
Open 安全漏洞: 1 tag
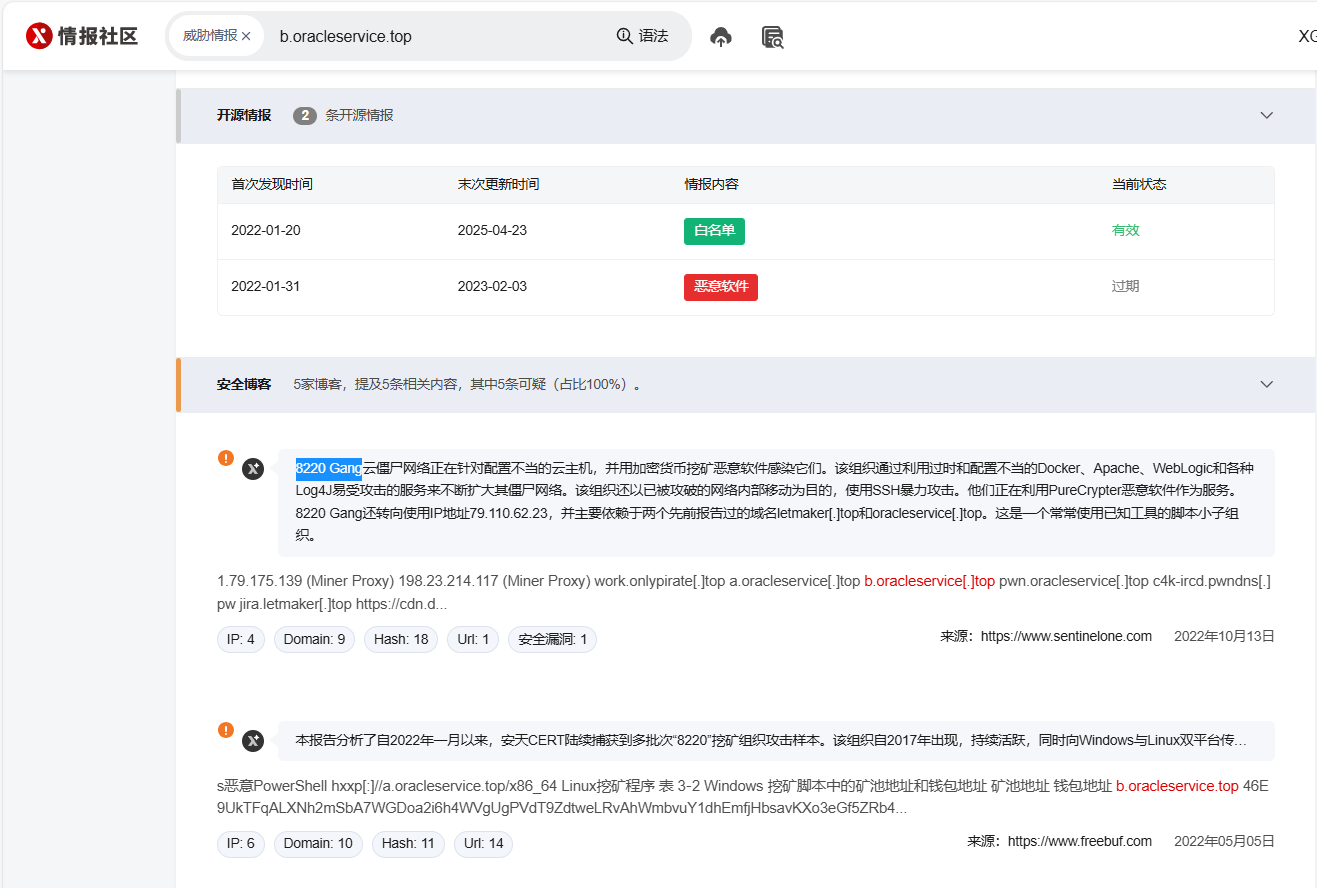coord(552,639)
